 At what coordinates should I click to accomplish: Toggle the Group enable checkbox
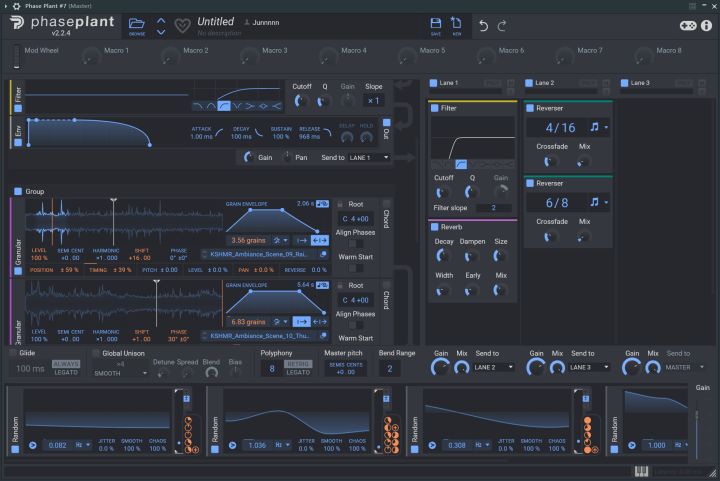pyautogui.click(x=18, y=191)
